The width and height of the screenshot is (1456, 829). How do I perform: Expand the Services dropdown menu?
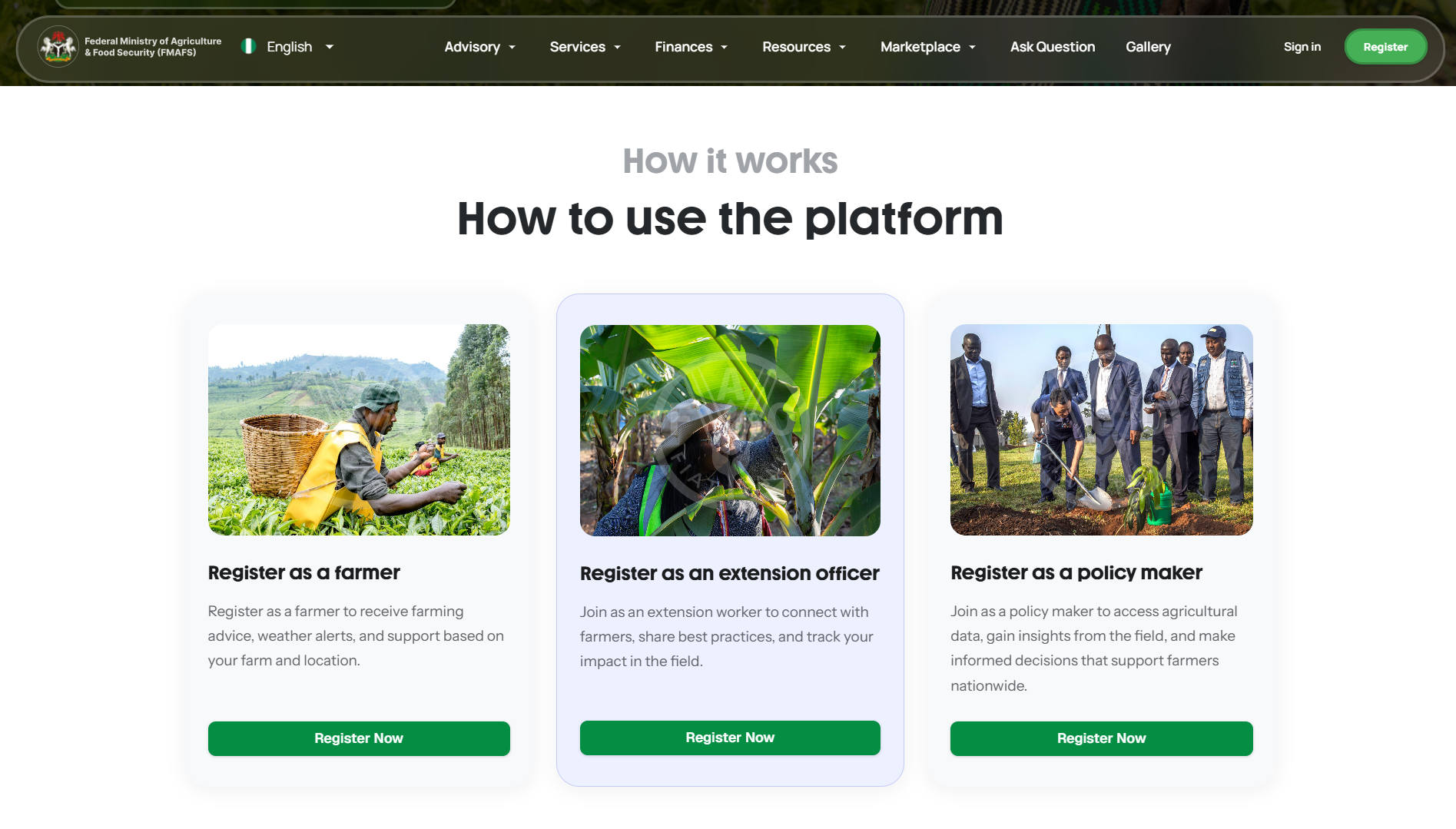click(x=585, y=47)
